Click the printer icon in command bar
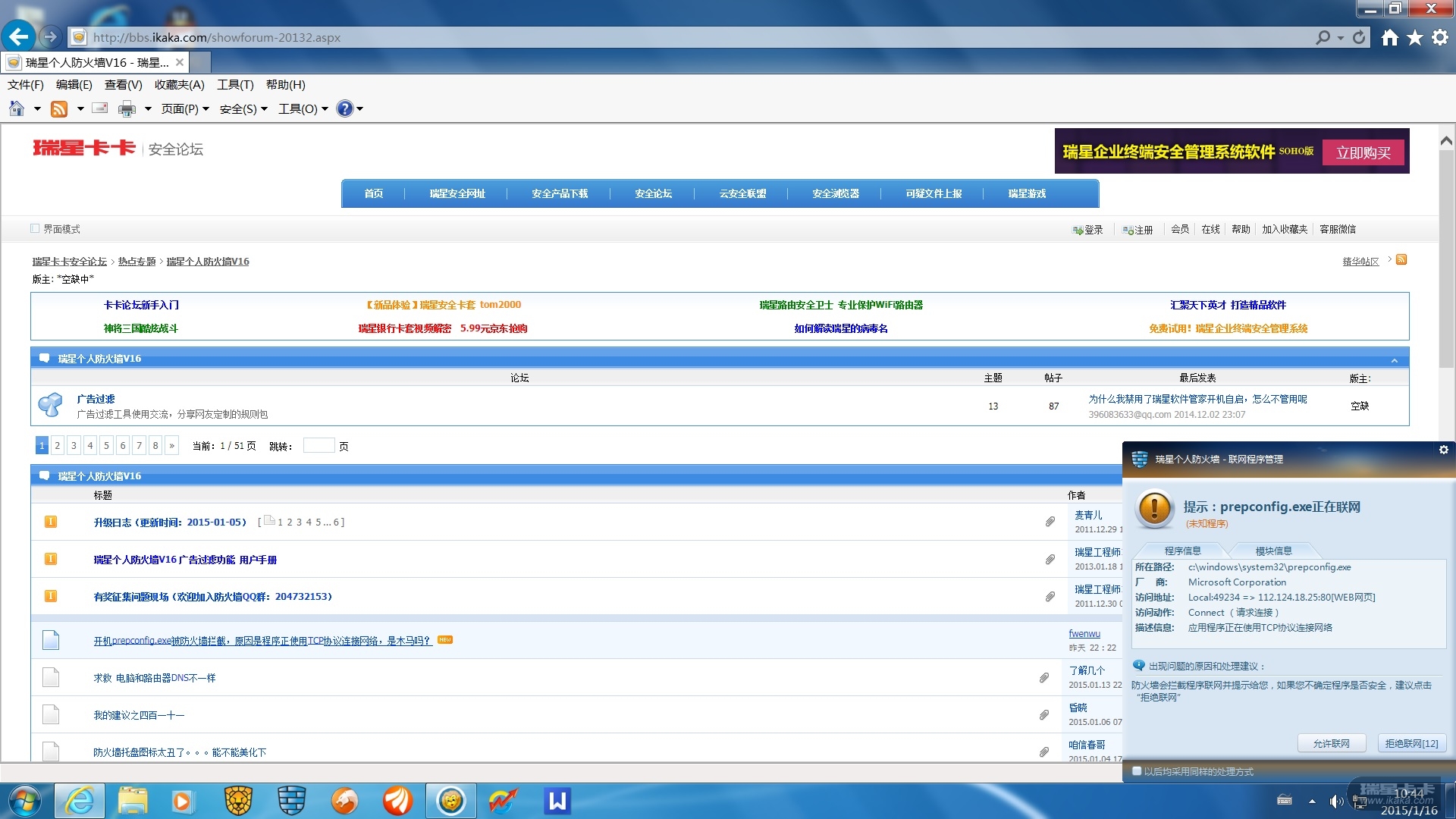 click(x=127, y=109)
